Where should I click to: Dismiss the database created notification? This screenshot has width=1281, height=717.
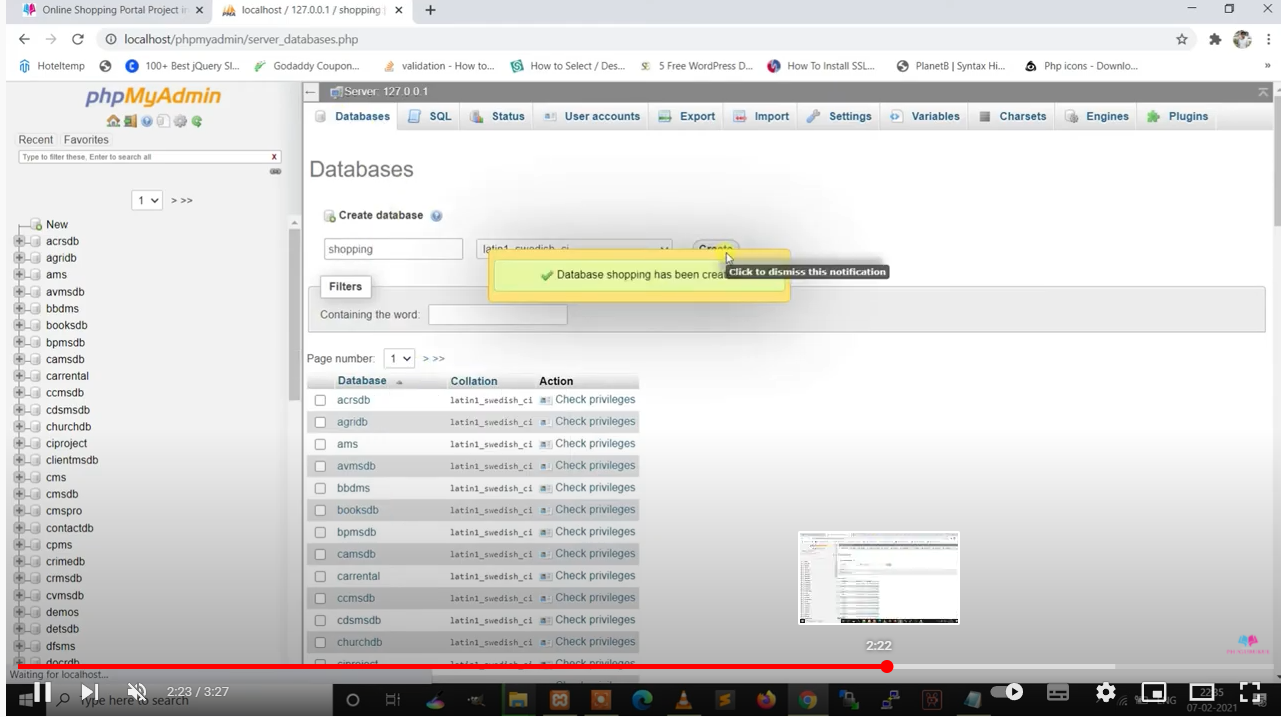[x=640, y=275]
